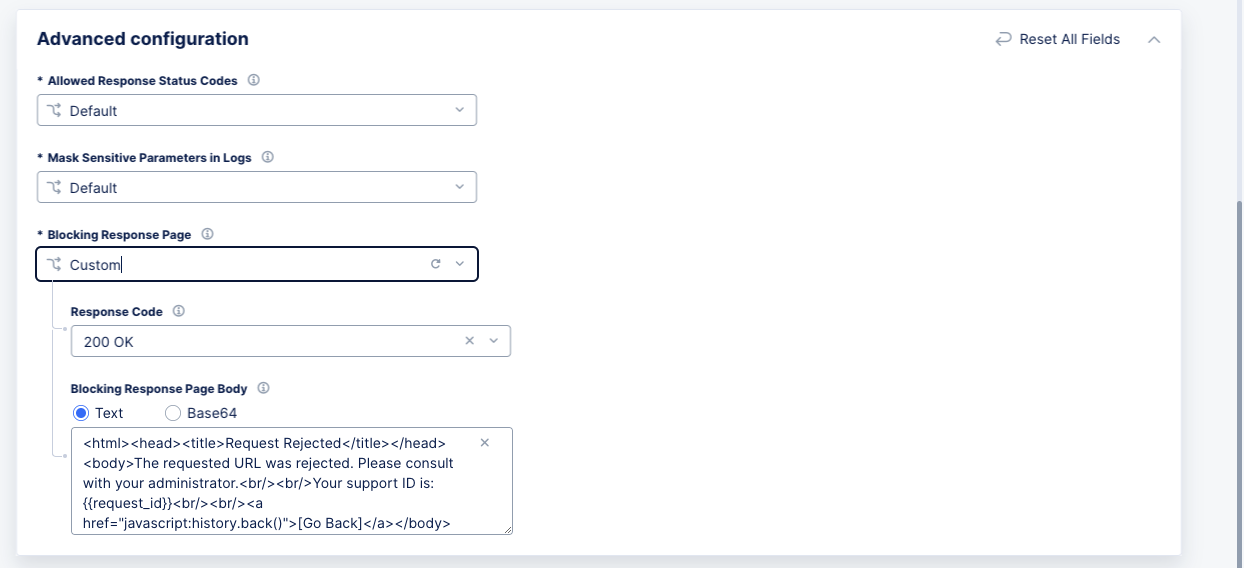Viewport: 1244px width, 568px height.
Task: Click the Reset All Fields arrow icon
Action: click(1004, 39)
